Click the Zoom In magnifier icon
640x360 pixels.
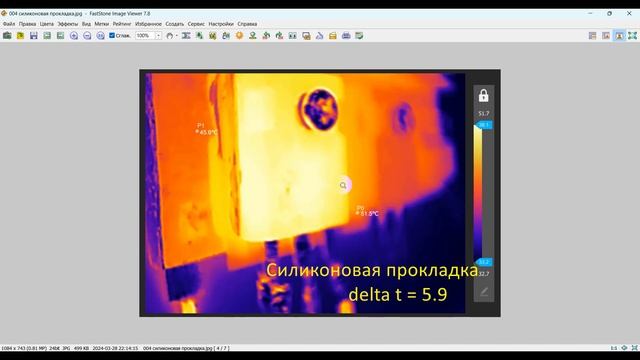(x=74, y=36)
